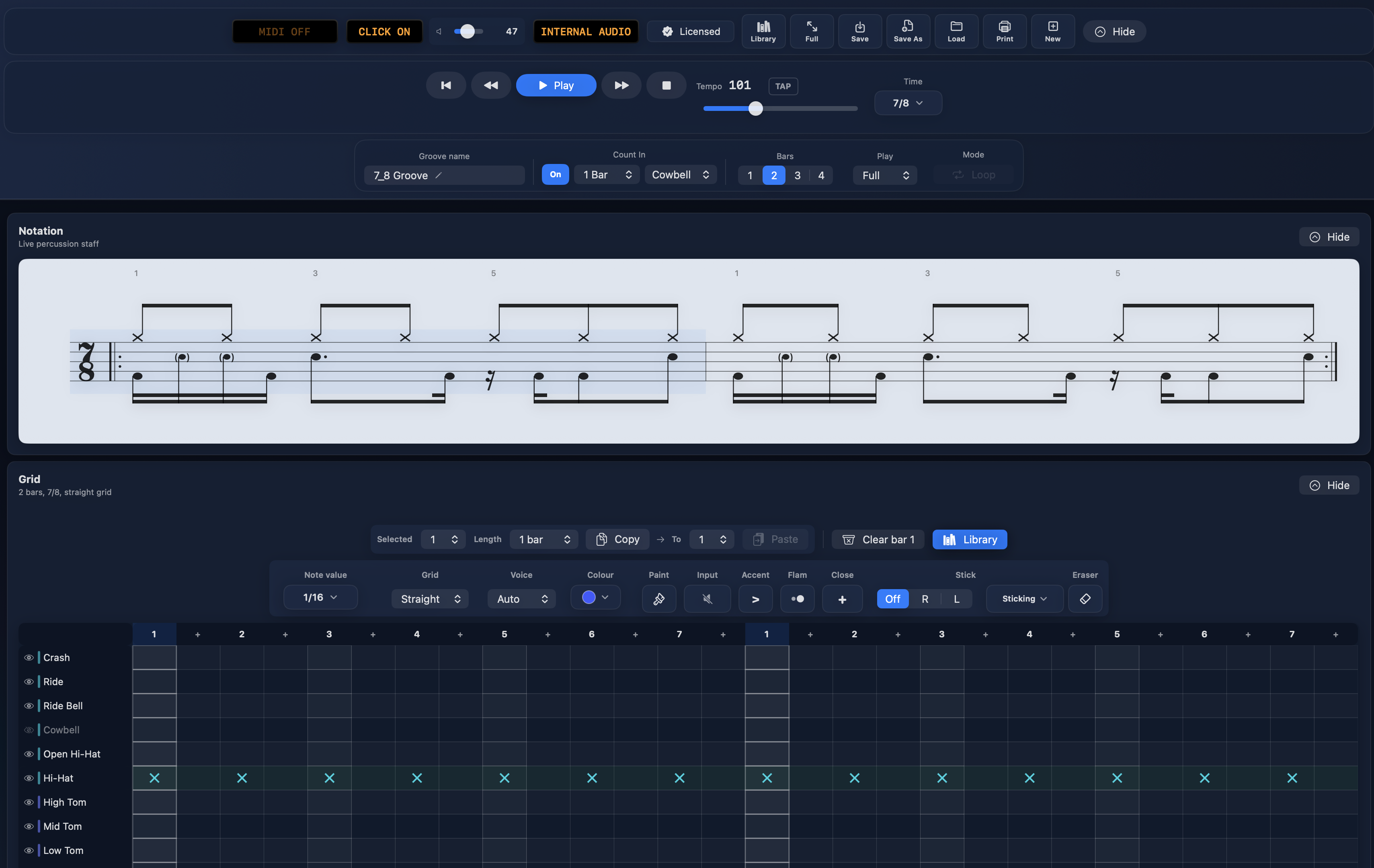The width and height of the screenshot is (1374, 868).
Task: Enable the Flam tool
Action: tap(797, 599)
